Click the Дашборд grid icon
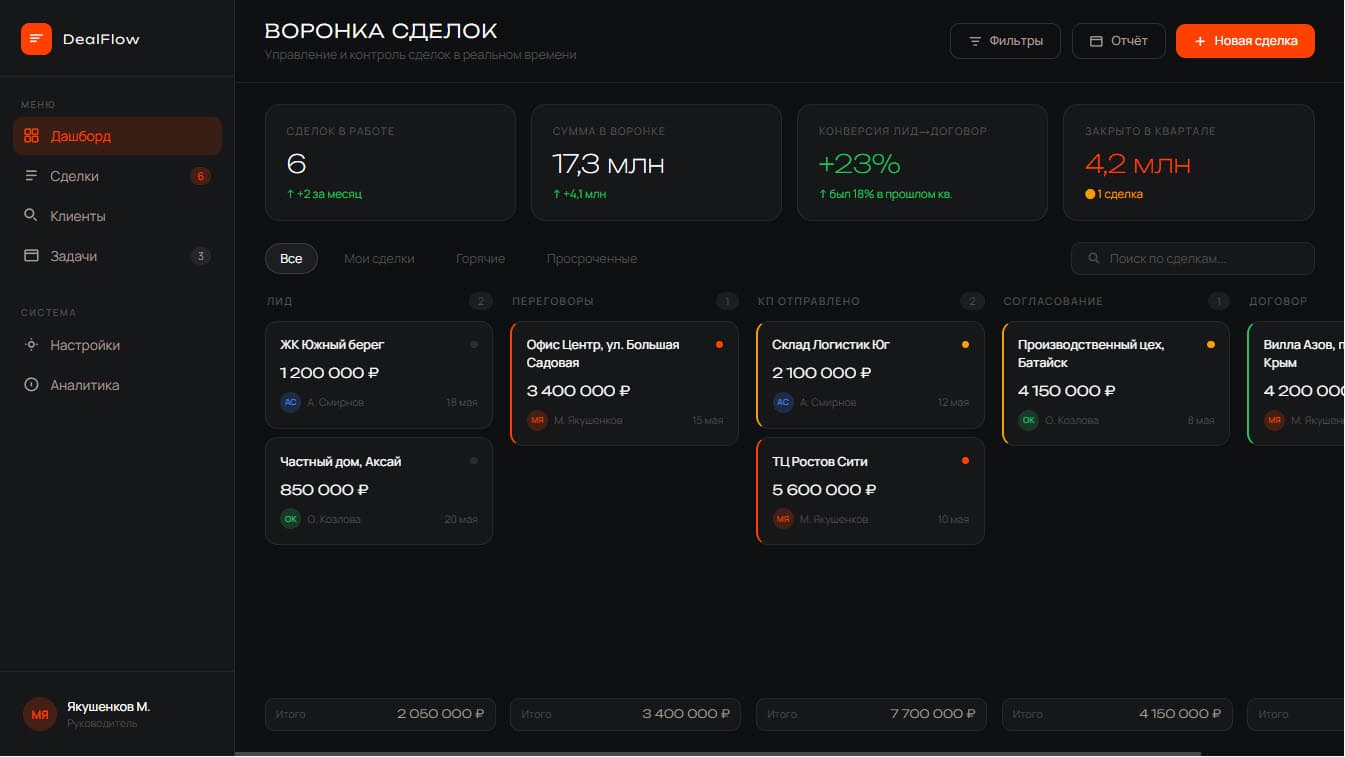Viewport: 1345px width, 757px height. pyautogui.click(x=31, y=136)
